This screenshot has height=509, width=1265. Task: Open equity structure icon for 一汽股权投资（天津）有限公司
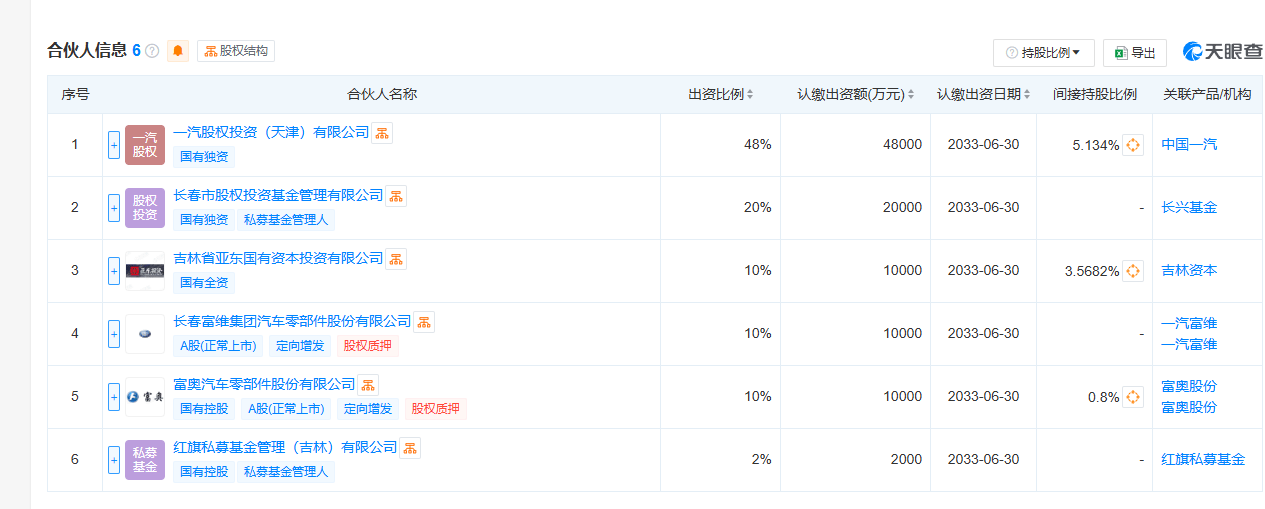[x=382, y=133]
